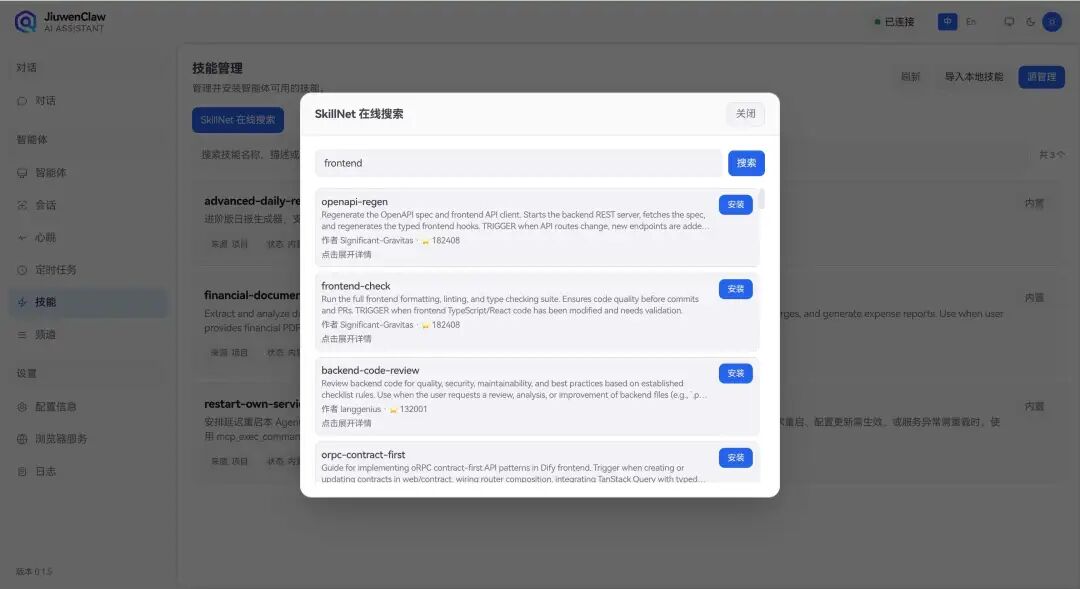Select the 技能 sidebar menu item
The image size is (1080, 589).
[87, 302]
